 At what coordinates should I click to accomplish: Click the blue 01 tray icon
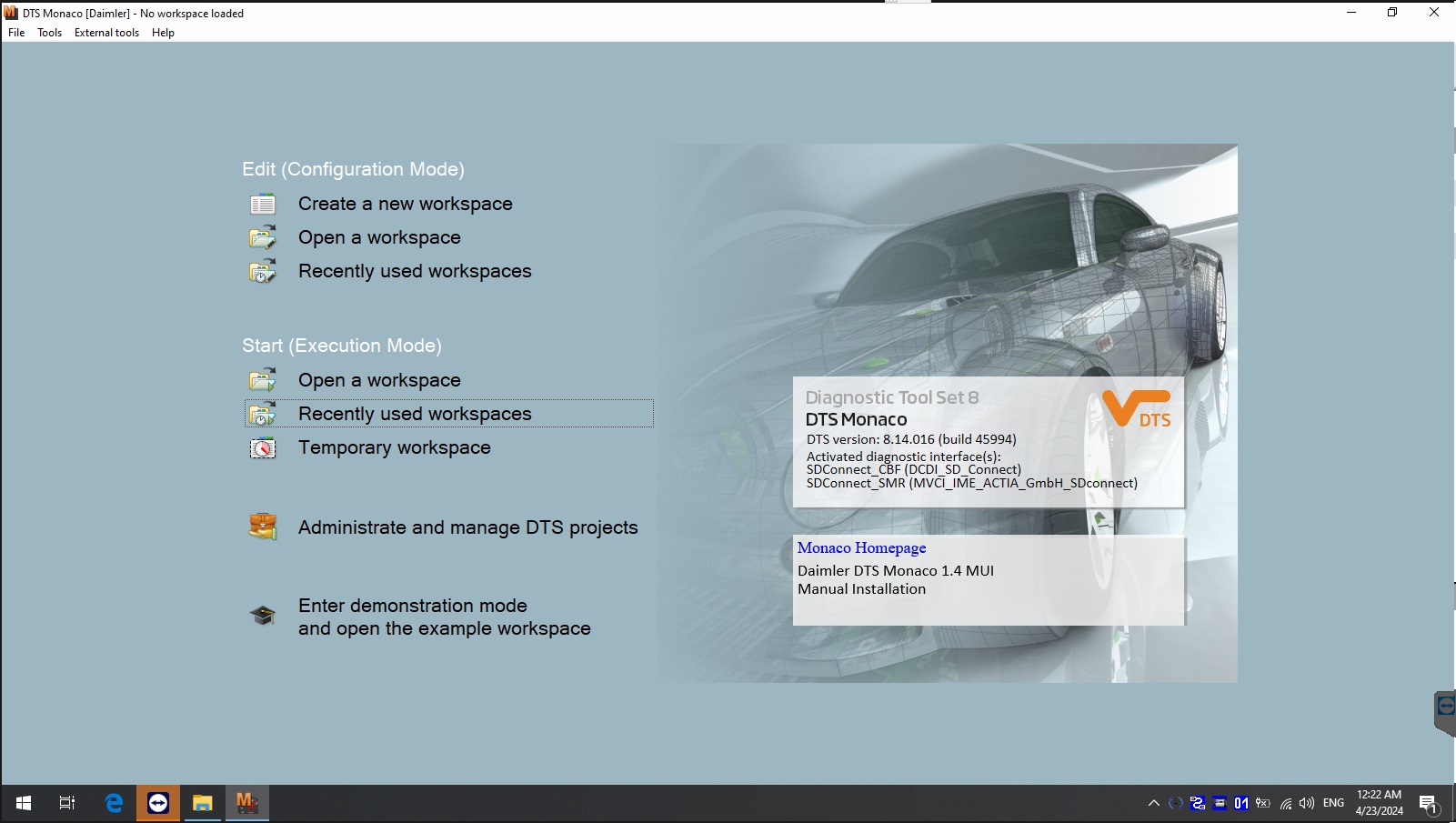tap(1241, 803)
